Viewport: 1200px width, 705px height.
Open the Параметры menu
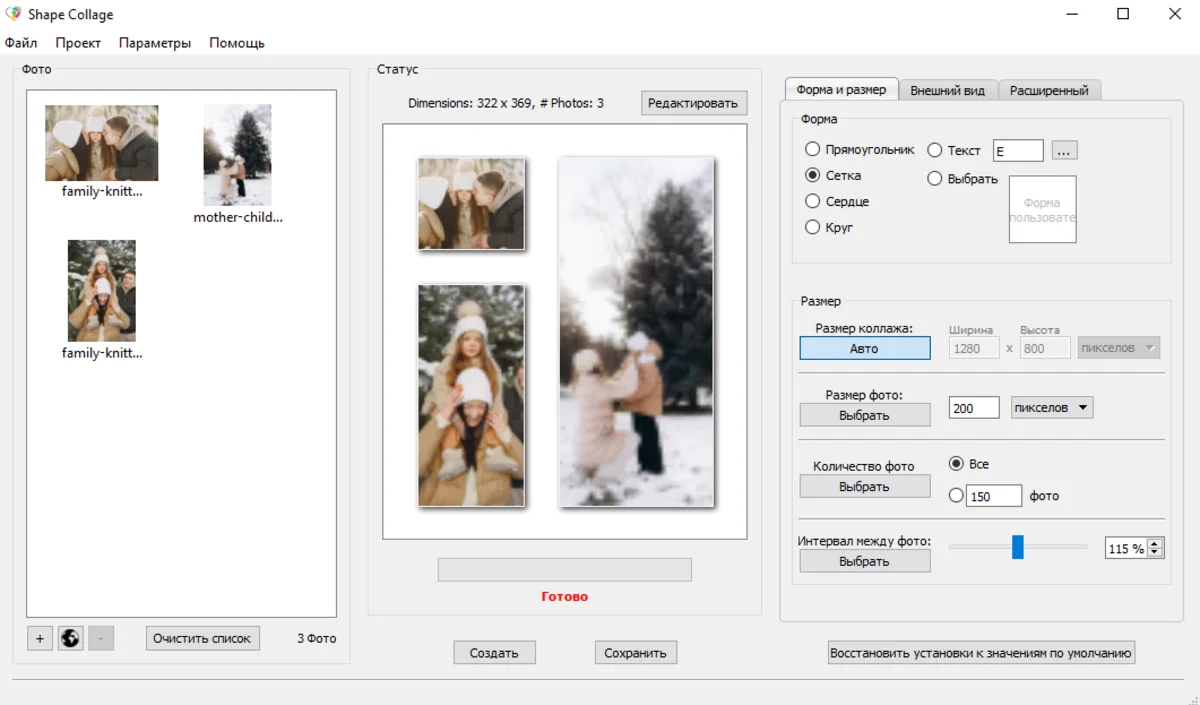154,43
